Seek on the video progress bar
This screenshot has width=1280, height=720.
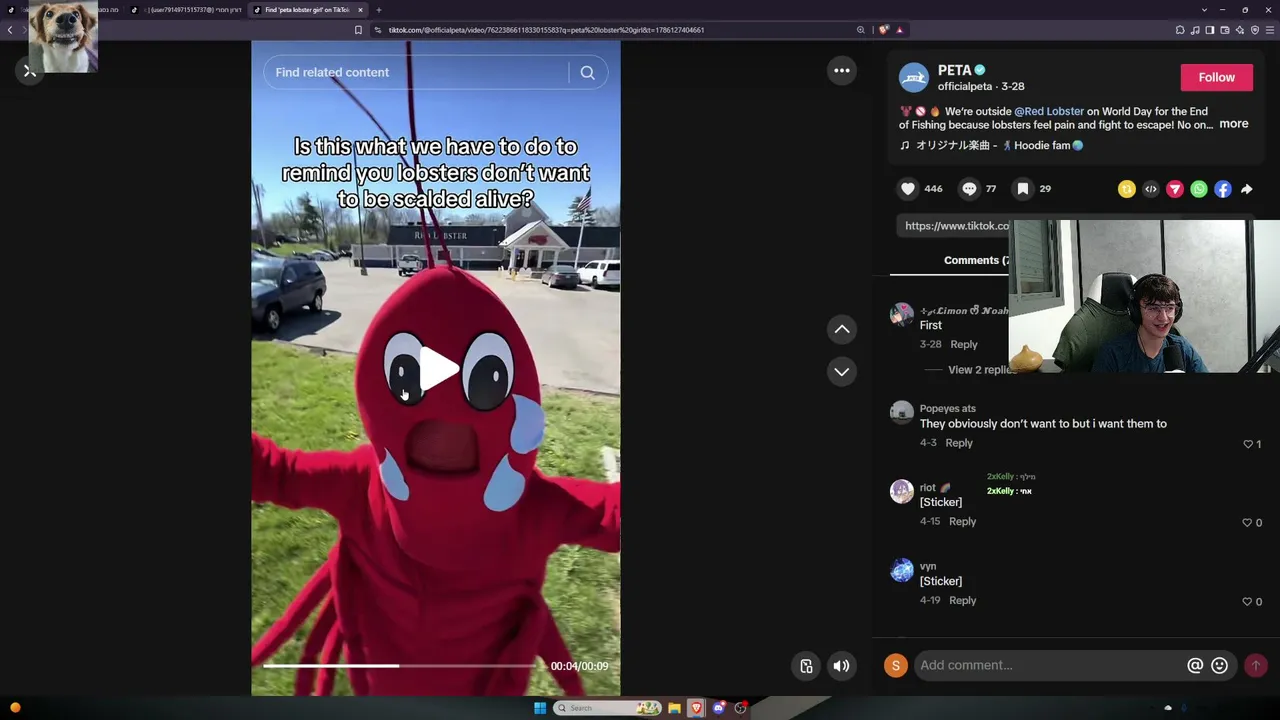[400, 665]
